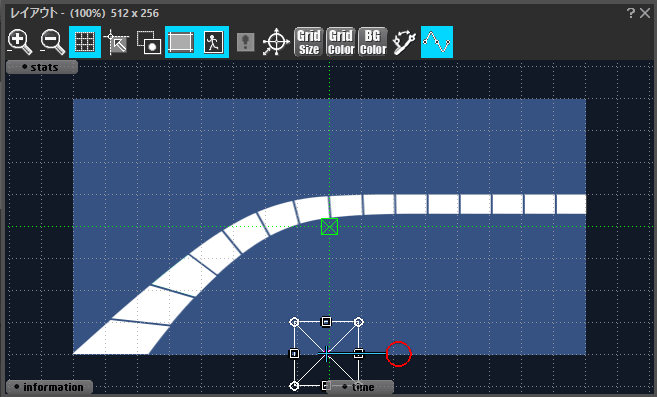Click the red circle rotation handle
The height and width of the screenshot is (397, 657).
click(x=398, y=354)
